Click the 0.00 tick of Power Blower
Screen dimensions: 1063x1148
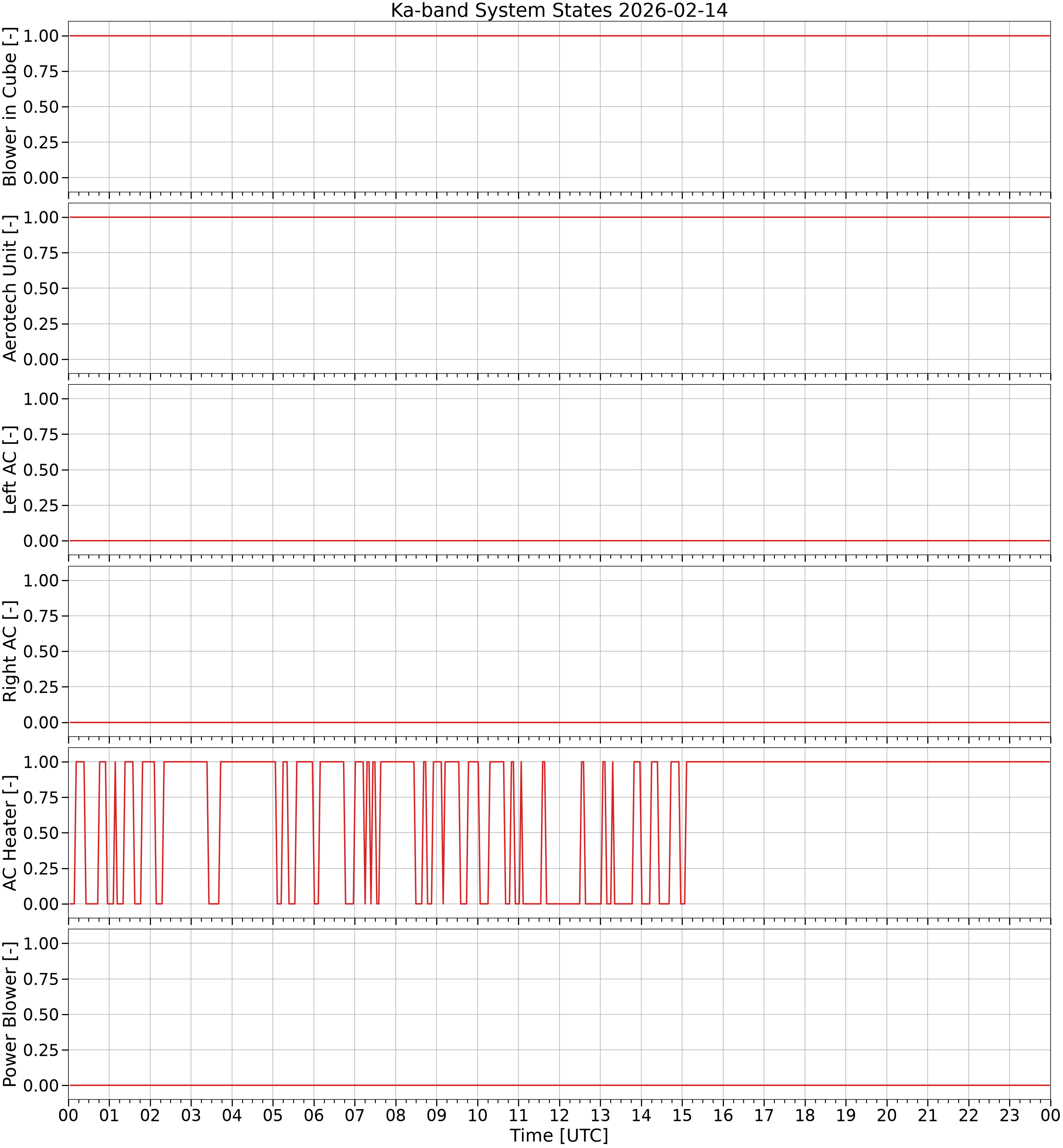41,1085
